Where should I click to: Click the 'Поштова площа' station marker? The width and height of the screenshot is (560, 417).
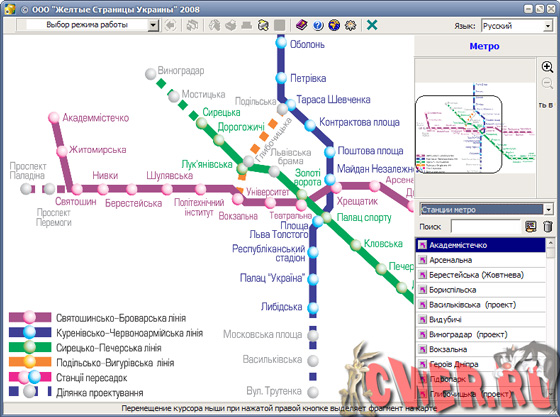pos(330,152)
